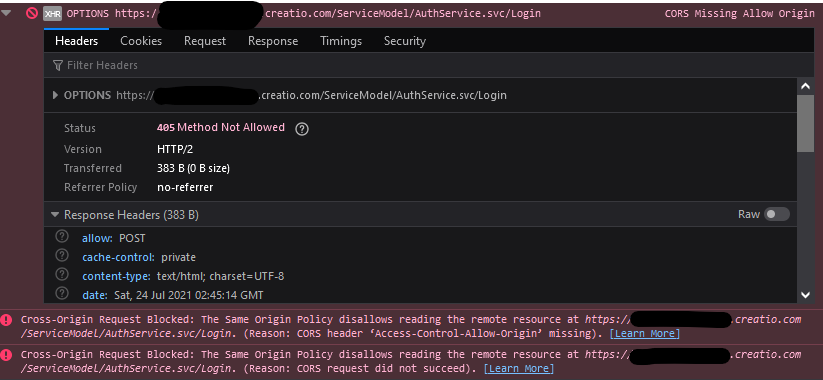The width and height of the screenshot is (823, 380).
Task: Select the 'text/html; charset=UTF-8' value
Action: pos(221,276)
